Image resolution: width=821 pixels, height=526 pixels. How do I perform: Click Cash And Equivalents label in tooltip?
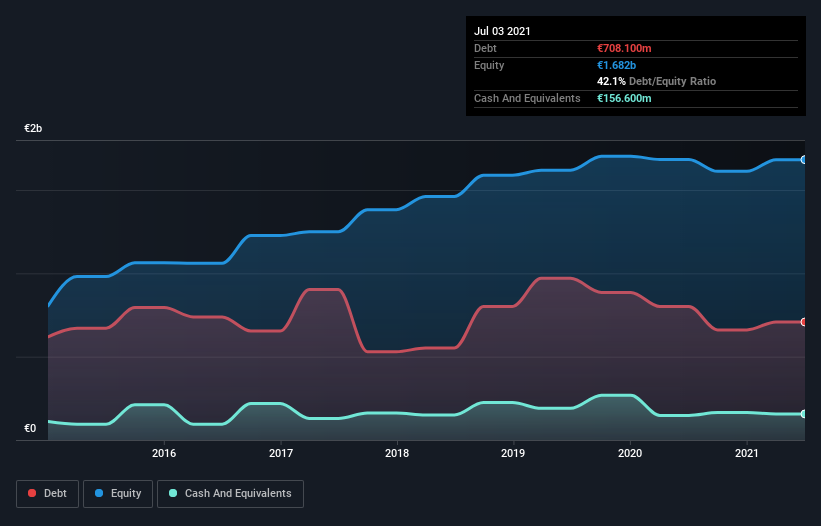click(x=527, y=98)
